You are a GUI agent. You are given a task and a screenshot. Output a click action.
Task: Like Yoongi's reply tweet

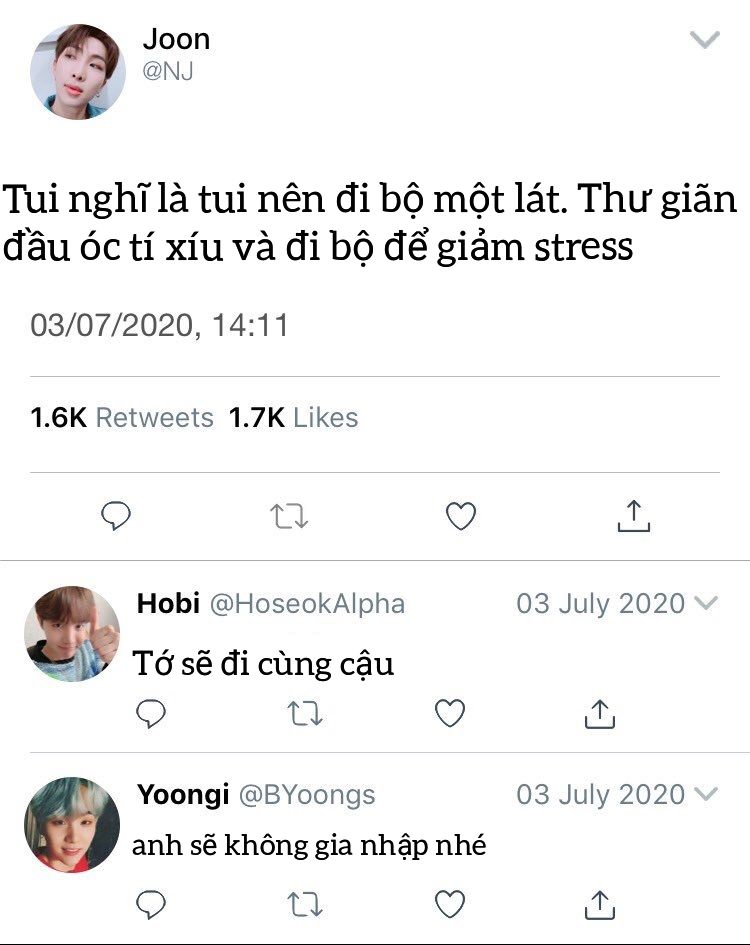pos(450,904)
